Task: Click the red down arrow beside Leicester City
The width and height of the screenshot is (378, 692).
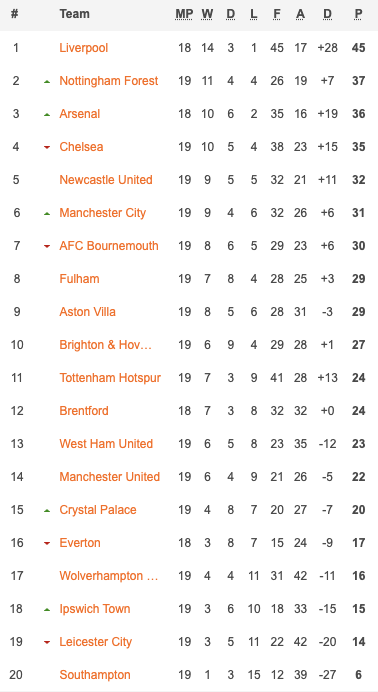Action: [47, 642]
